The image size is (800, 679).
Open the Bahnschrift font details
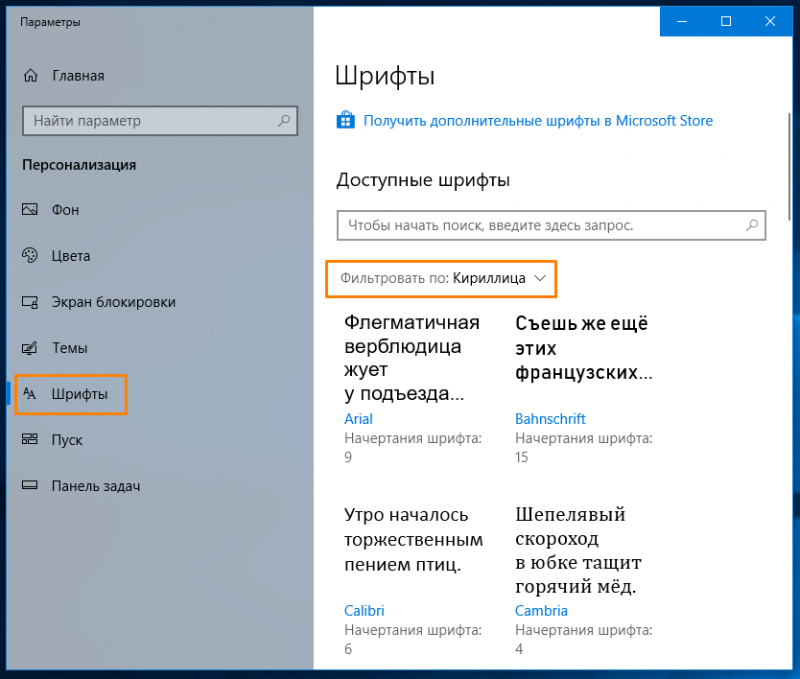[x=550, y=419]
